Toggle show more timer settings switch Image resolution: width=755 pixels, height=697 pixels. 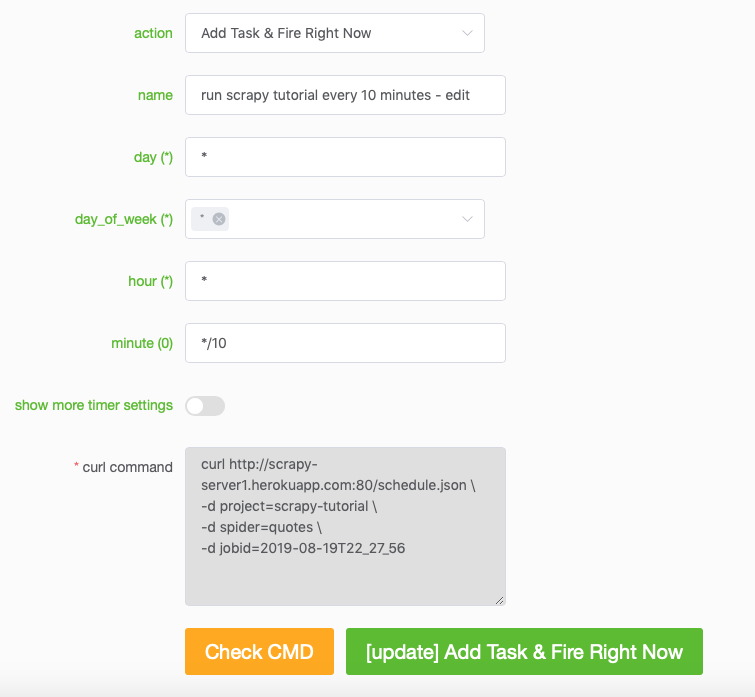pos(205,405)
